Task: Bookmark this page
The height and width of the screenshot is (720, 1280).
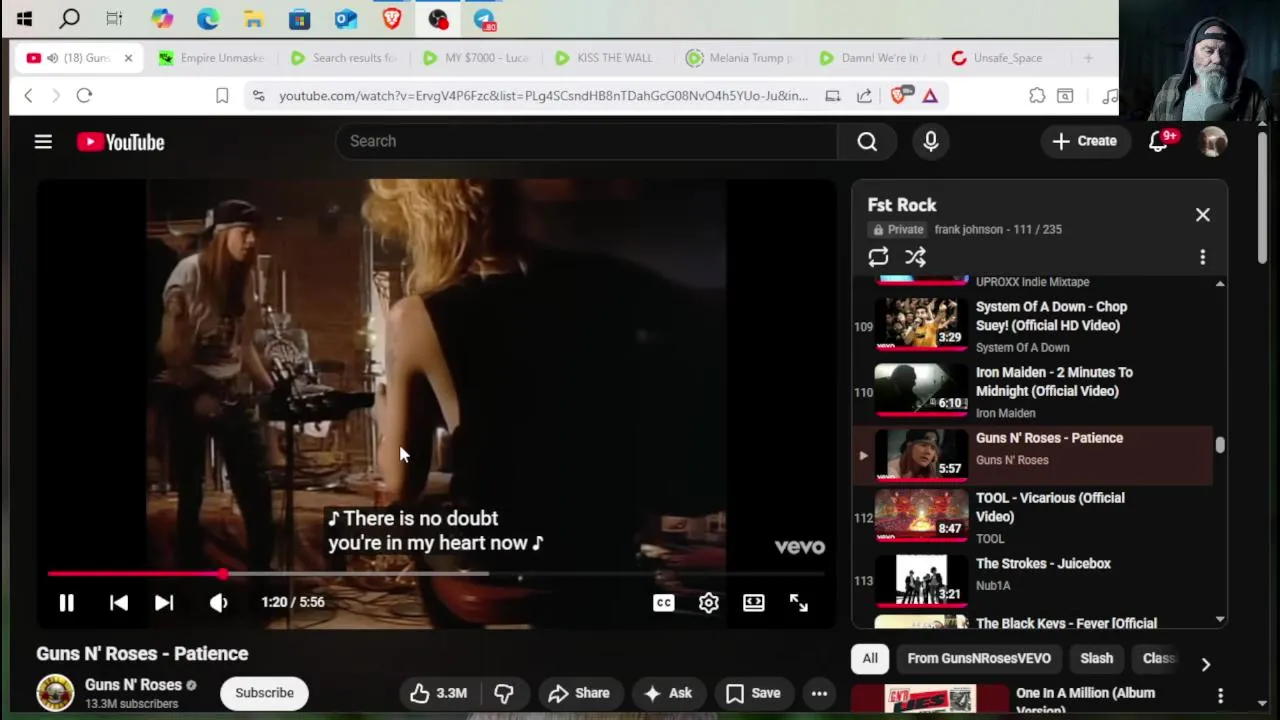Action: coord(222,96)
